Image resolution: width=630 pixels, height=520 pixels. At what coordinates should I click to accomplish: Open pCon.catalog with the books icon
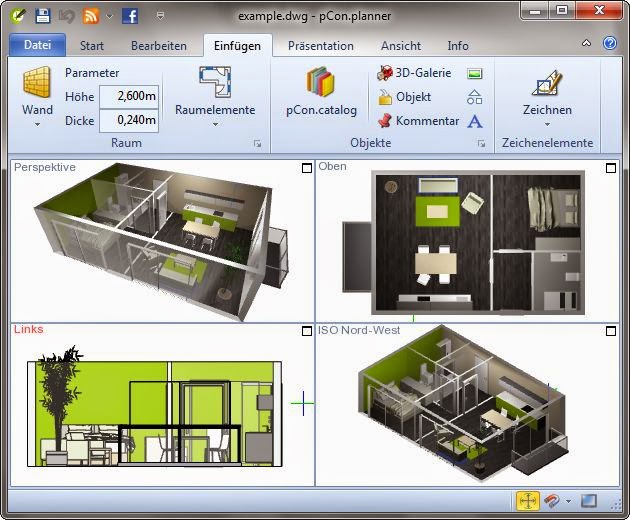point(321,82)
